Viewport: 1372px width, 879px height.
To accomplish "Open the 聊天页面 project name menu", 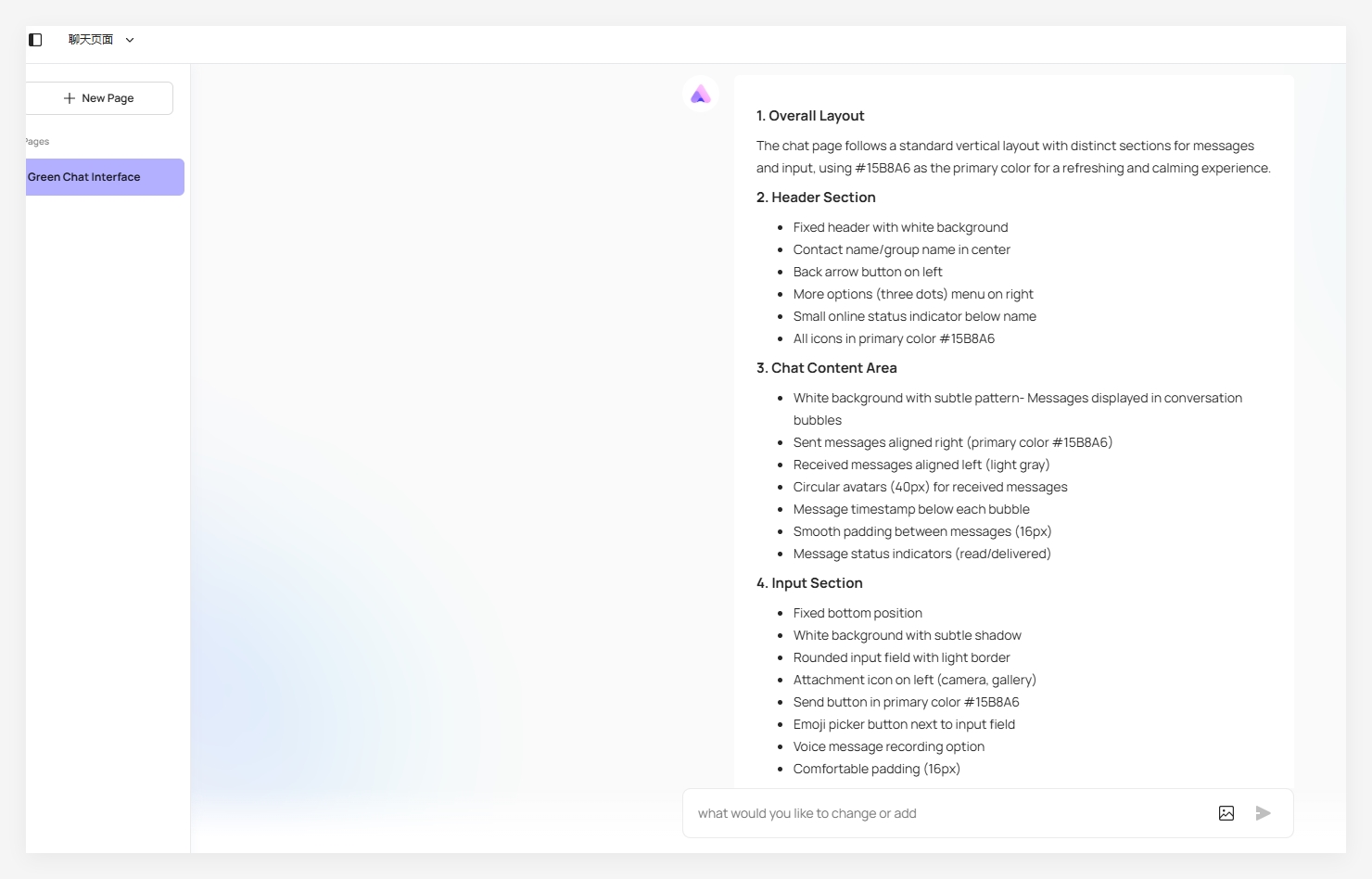I will click(91, 40).
